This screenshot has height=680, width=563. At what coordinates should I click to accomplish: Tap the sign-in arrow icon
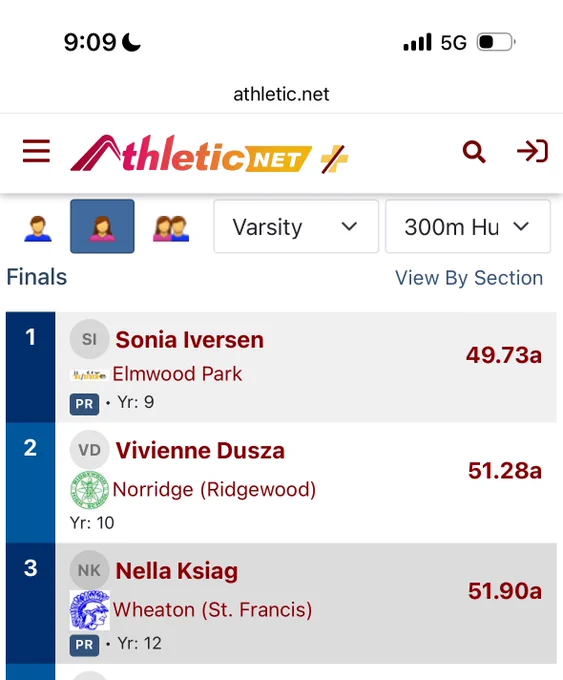tap(533, 151)
